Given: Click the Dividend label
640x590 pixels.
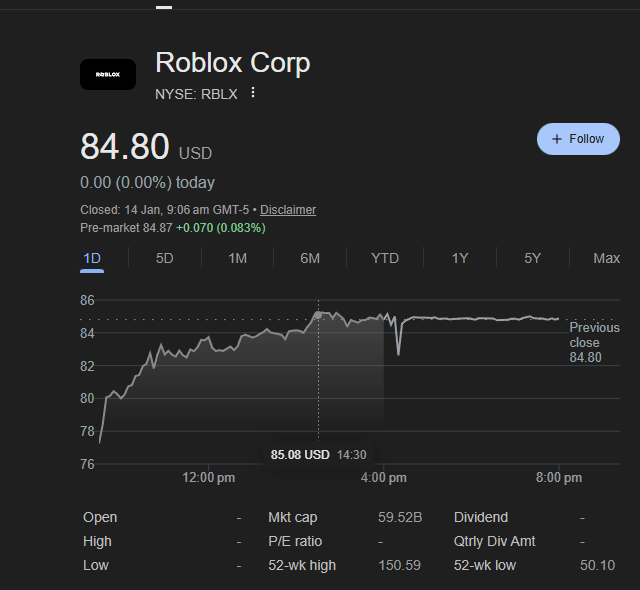Looking at the screenshot, I should tap(481, 517).
